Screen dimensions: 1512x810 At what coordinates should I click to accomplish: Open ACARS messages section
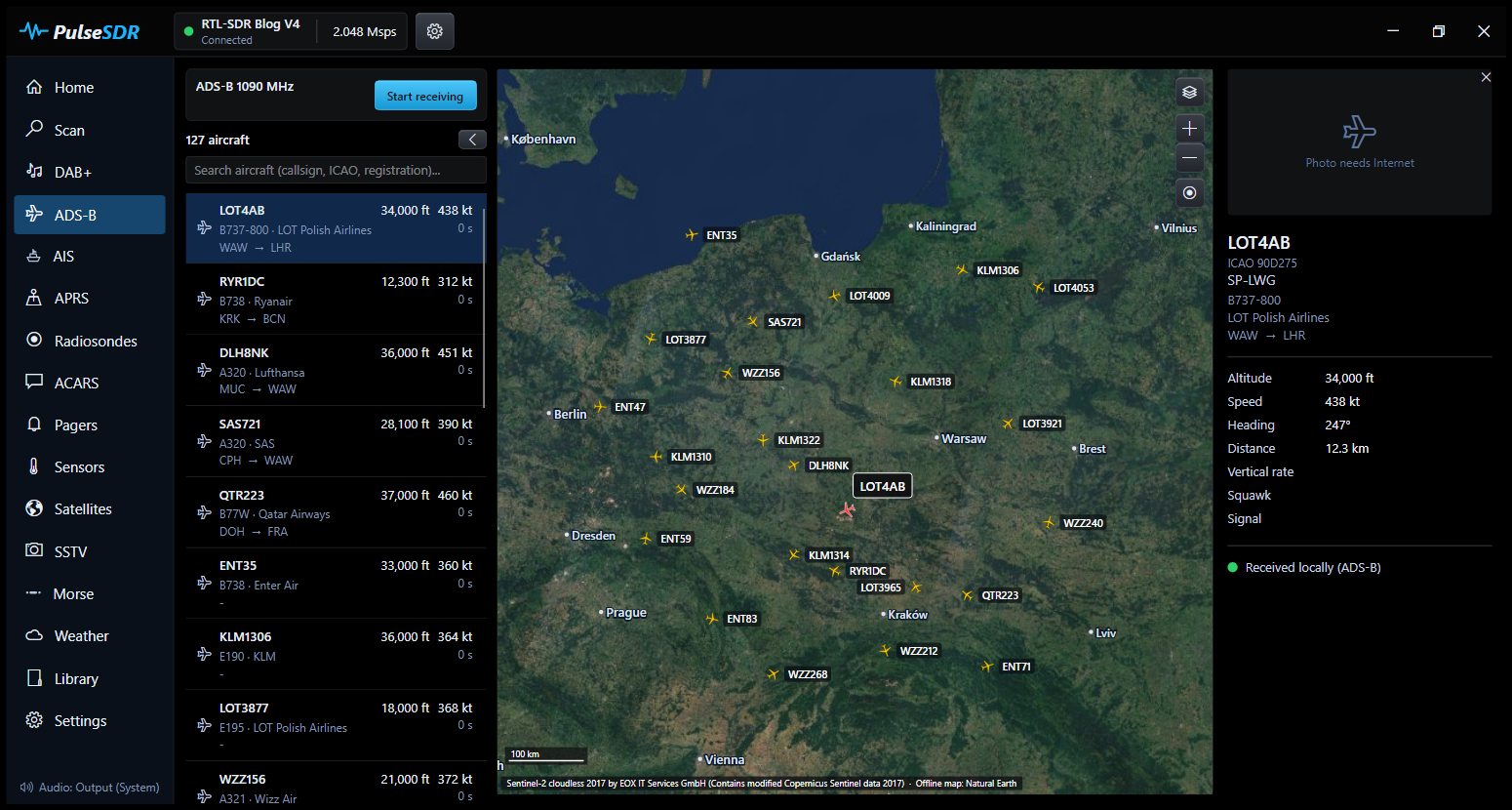pos(90,383)
